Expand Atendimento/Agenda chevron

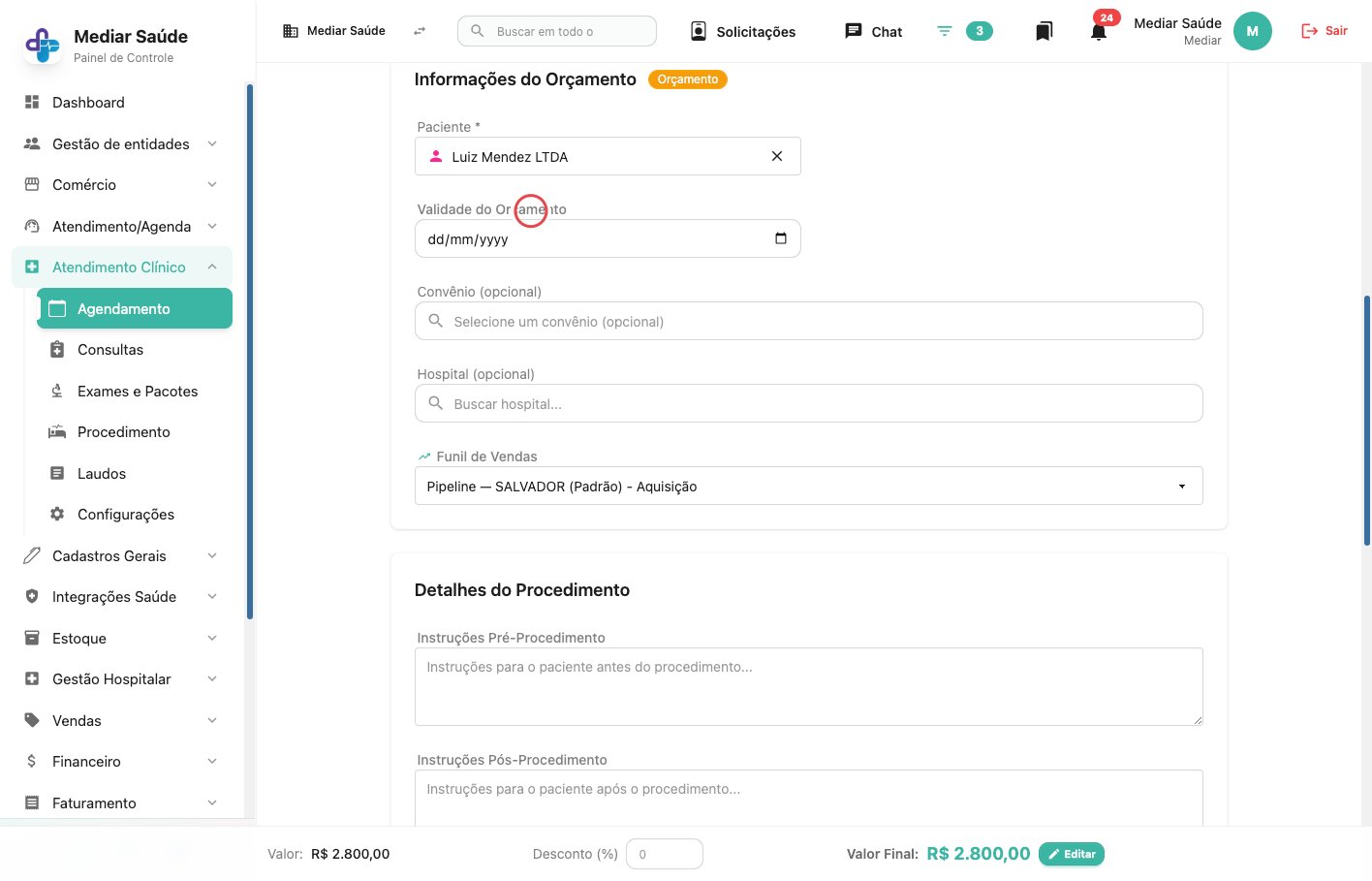pos(212,226)
